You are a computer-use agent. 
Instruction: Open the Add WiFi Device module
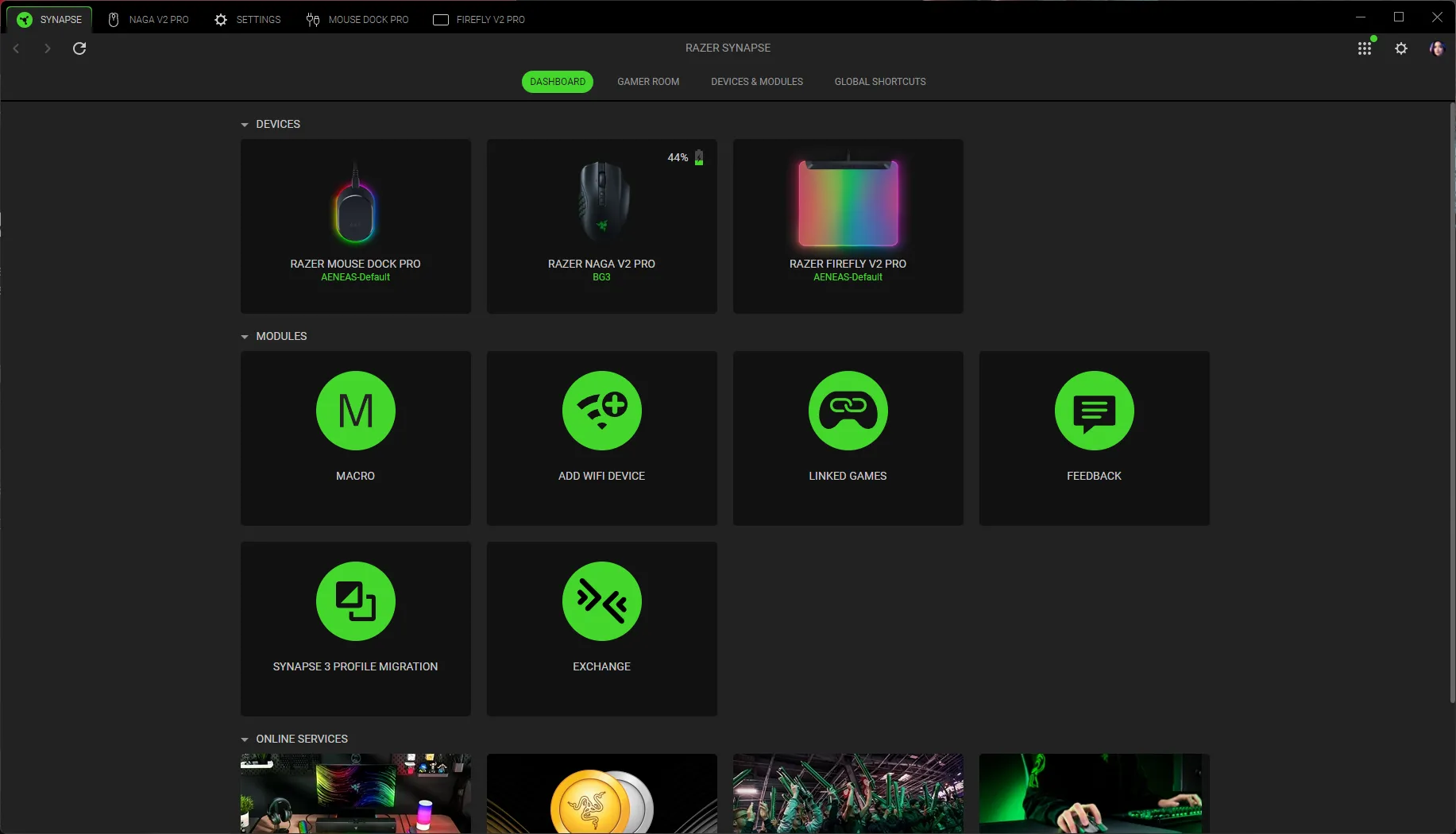(601, 438)
